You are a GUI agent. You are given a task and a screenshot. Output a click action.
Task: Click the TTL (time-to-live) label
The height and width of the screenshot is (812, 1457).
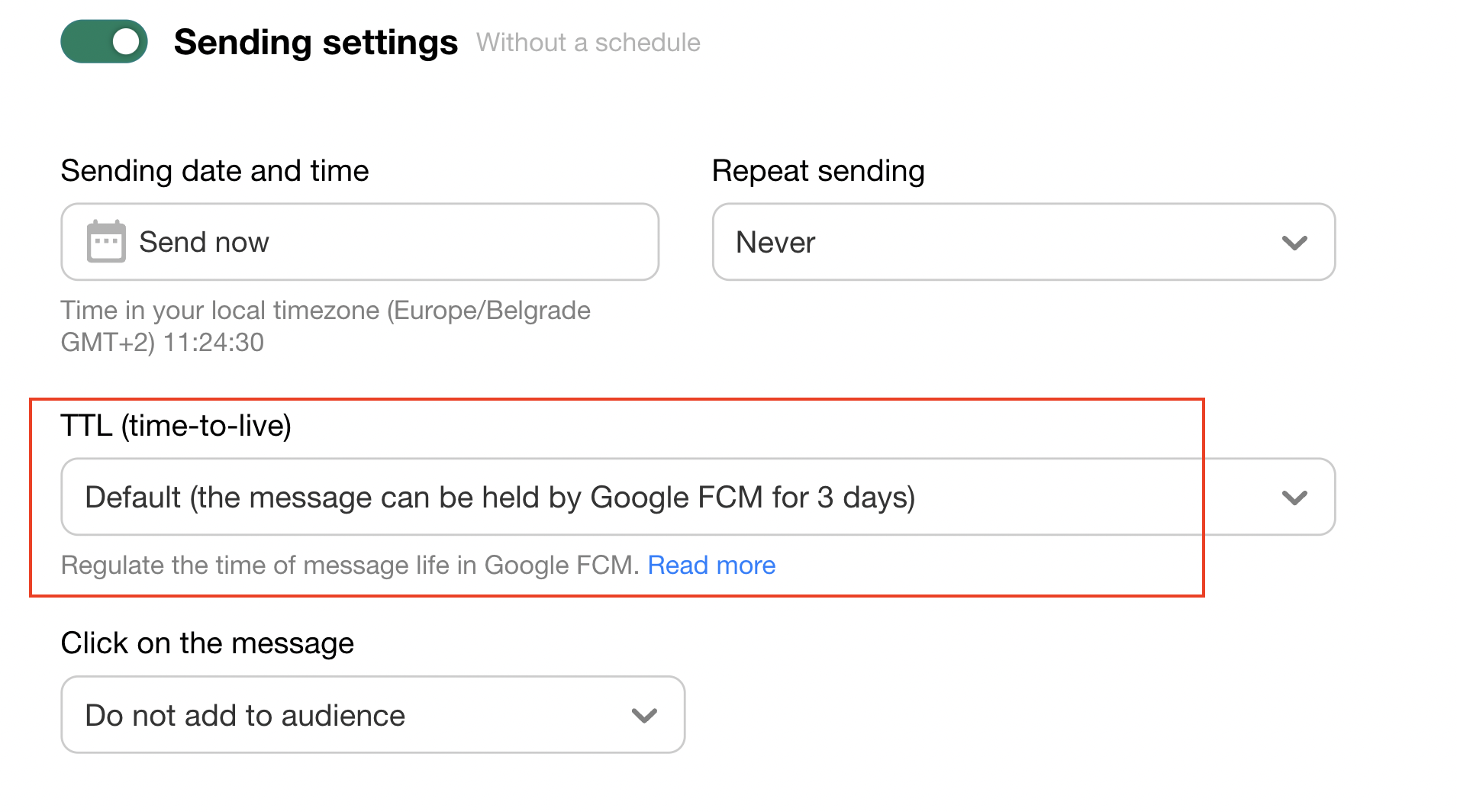[176, 426]
